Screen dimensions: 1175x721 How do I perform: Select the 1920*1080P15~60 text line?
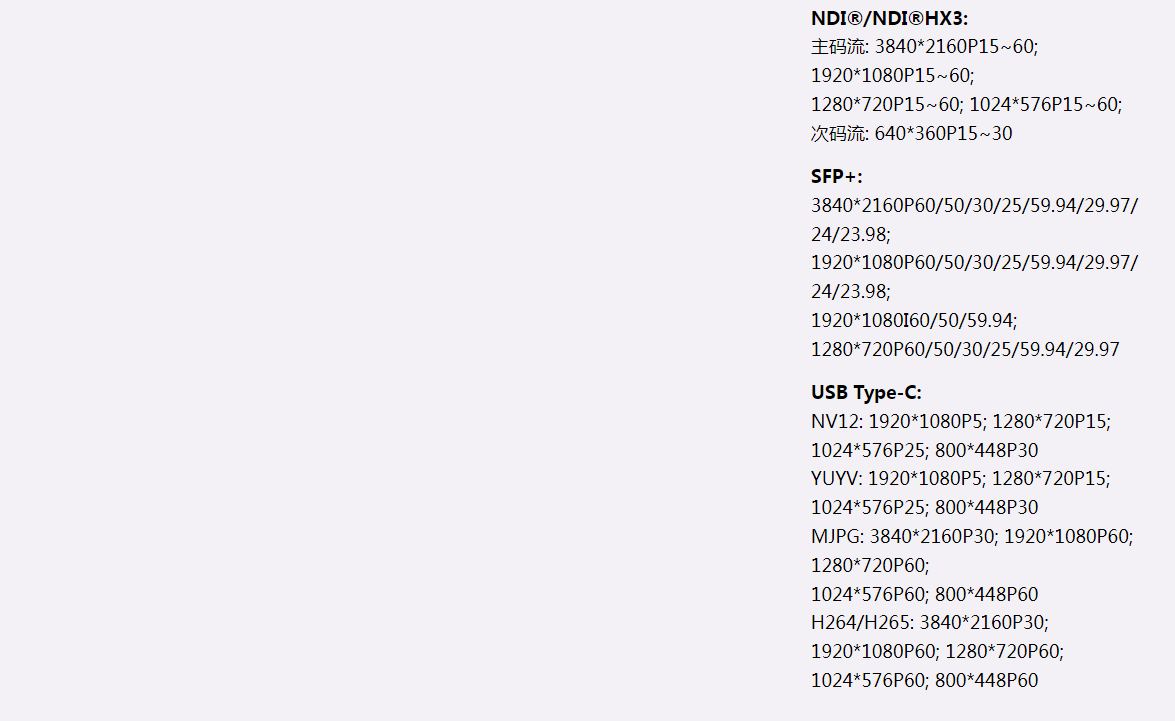coord(892,76)
